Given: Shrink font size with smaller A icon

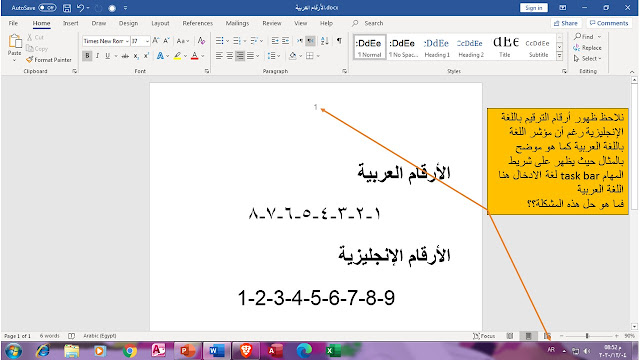Looking at the screenshot, I should pyautogui.click(x=166, y=41).
